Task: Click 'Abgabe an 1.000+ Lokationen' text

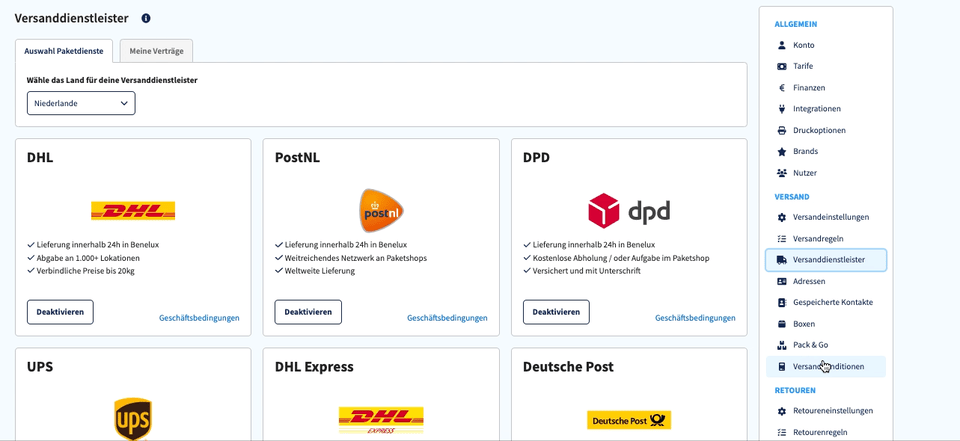Action: click(x=88, y=258)
